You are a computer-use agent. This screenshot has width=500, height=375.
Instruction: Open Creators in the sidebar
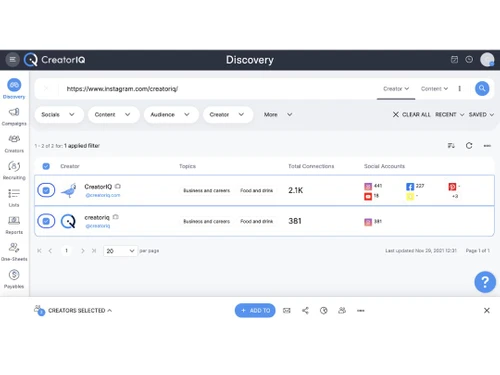(14, 144)
